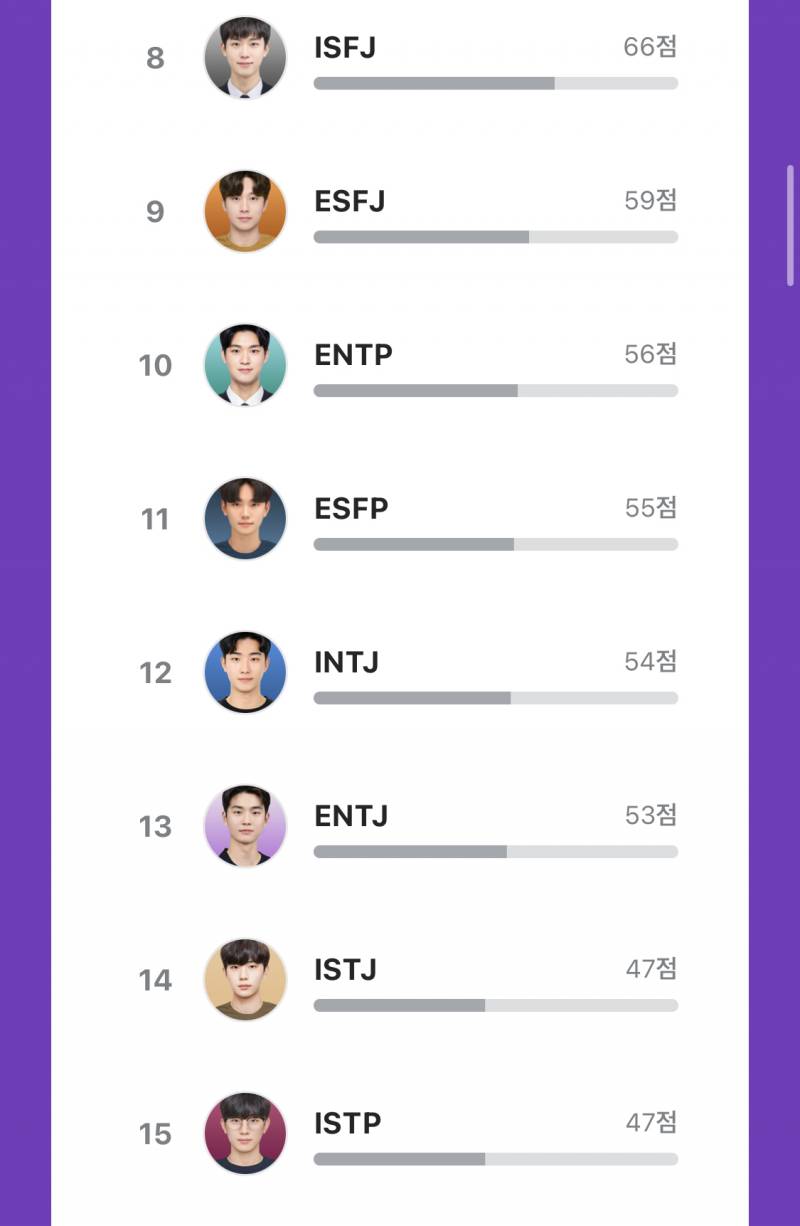800x1226 pixels.
Task: Tap the 59점 score of ESFJ
Action: click(x=651, y=200)
